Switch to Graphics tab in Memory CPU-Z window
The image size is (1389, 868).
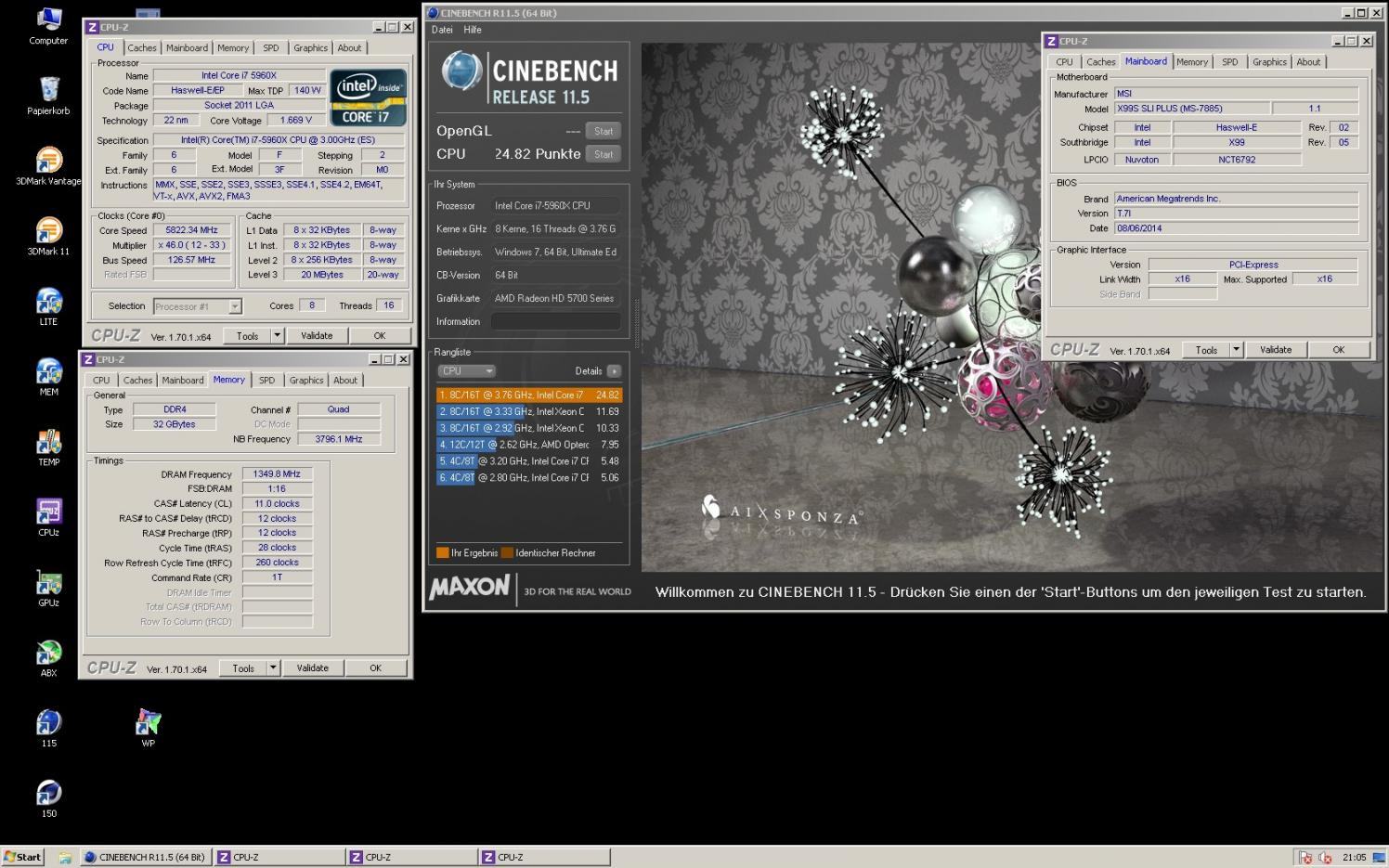click(x=306, y=380)
